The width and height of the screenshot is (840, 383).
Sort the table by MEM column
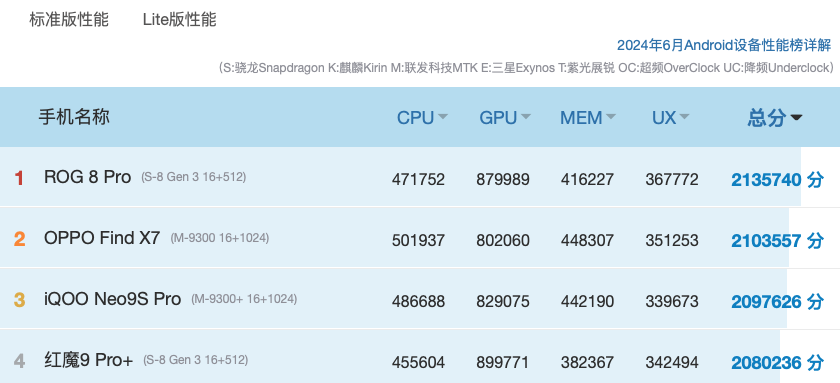point(588,117)
